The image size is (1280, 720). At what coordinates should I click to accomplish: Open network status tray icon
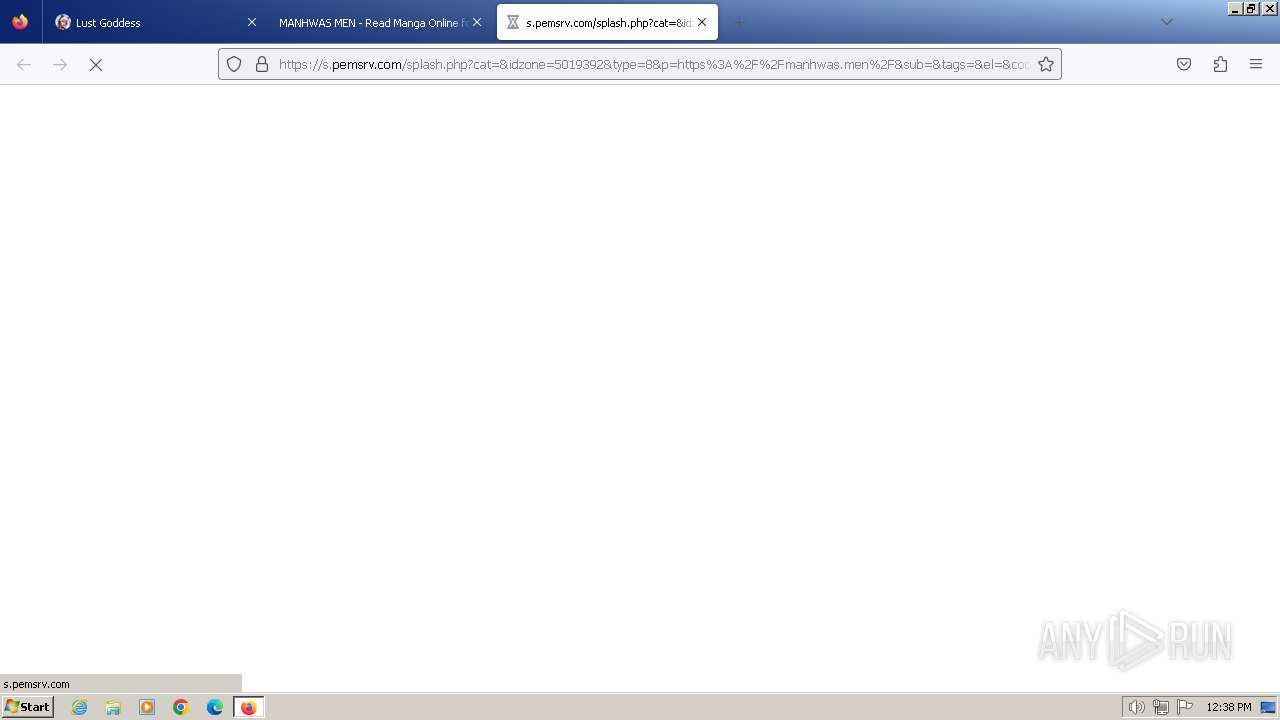point(1160,707)
